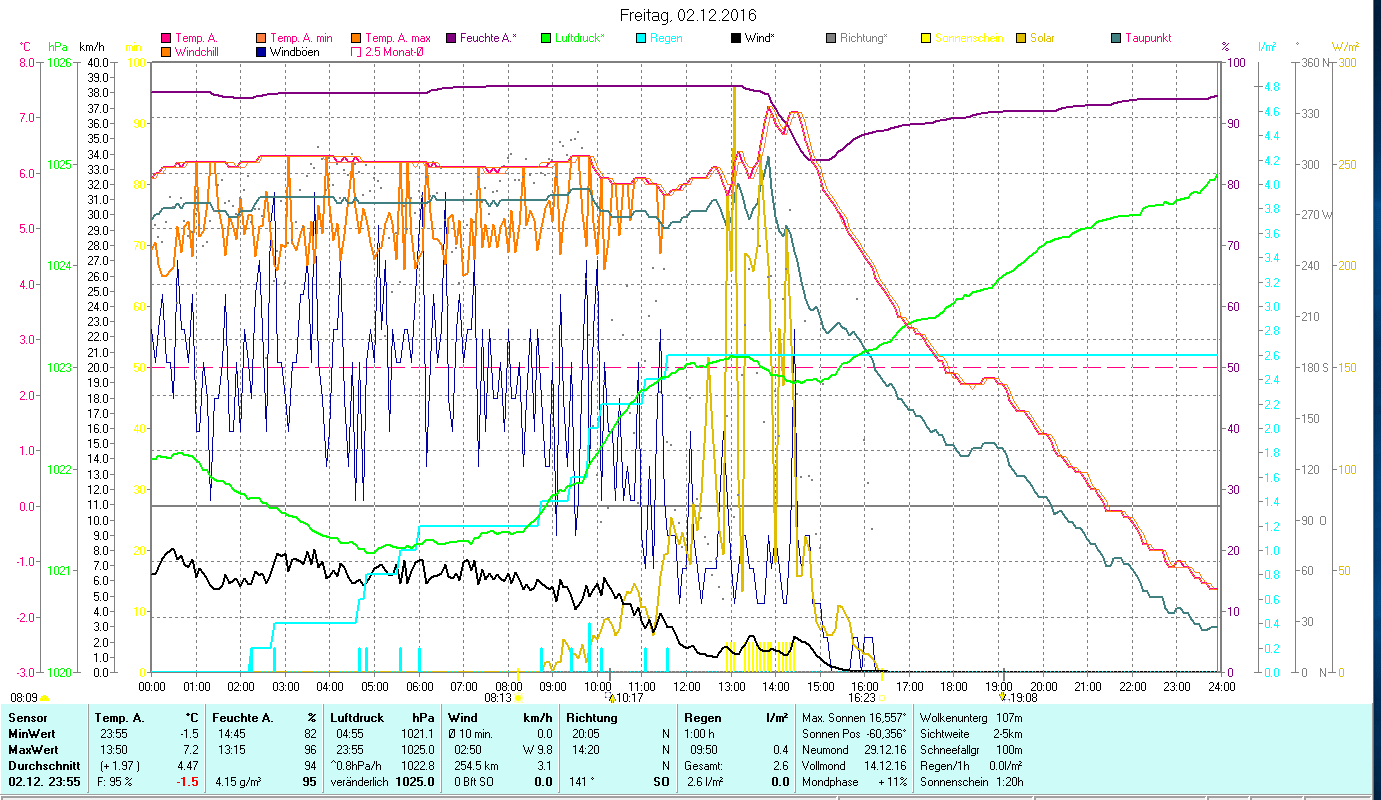Image resolution: width=1381 pixels, height=800 pixels.
Task: Click the 24:00 tick on the time axis
Action: tap(1222, 686)
